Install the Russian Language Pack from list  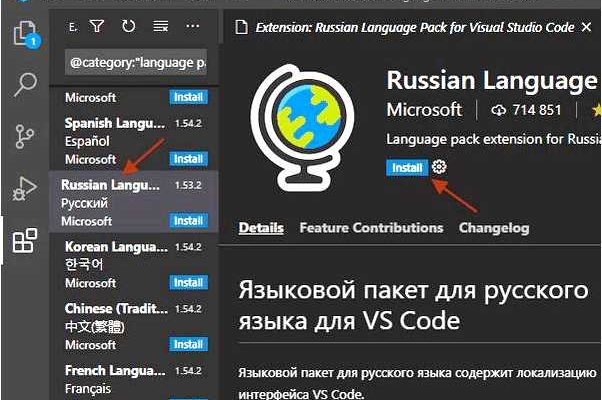[189, 221]
